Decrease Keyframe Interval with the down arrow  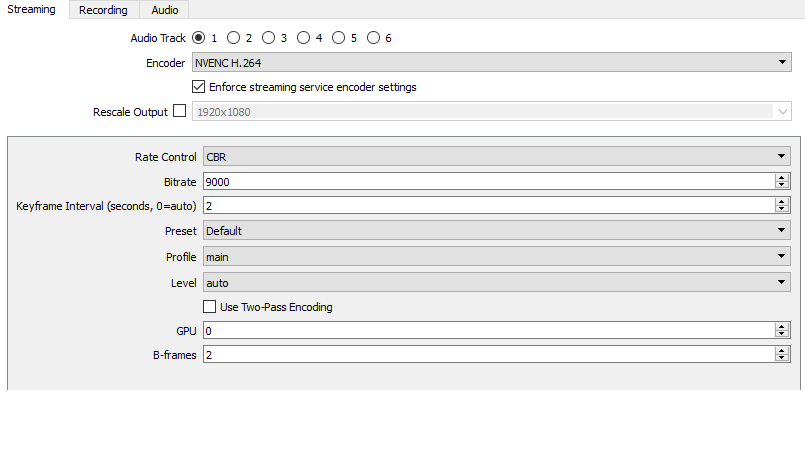click(781, 209)
